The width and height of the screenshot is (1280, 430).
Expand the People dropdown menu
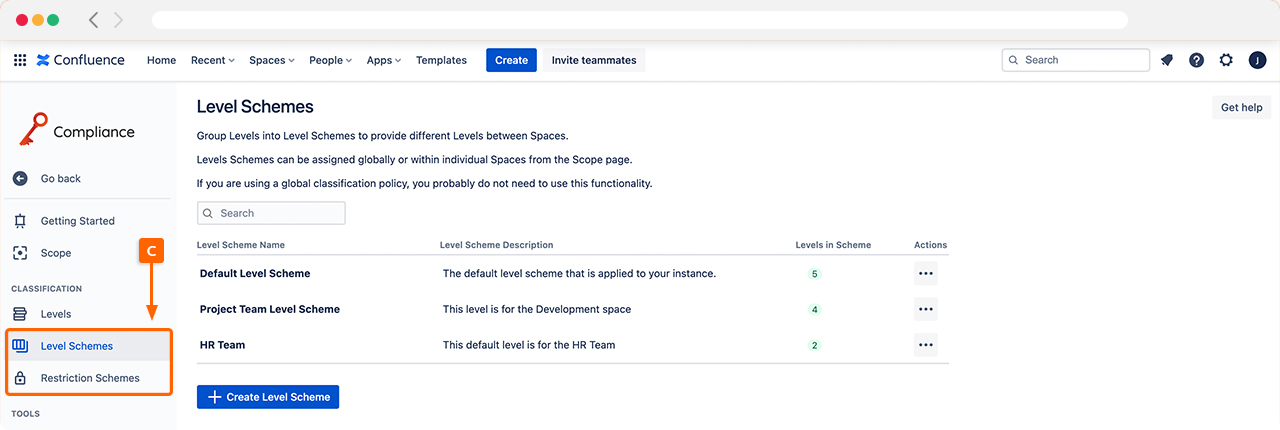click(x=330, y=60)
